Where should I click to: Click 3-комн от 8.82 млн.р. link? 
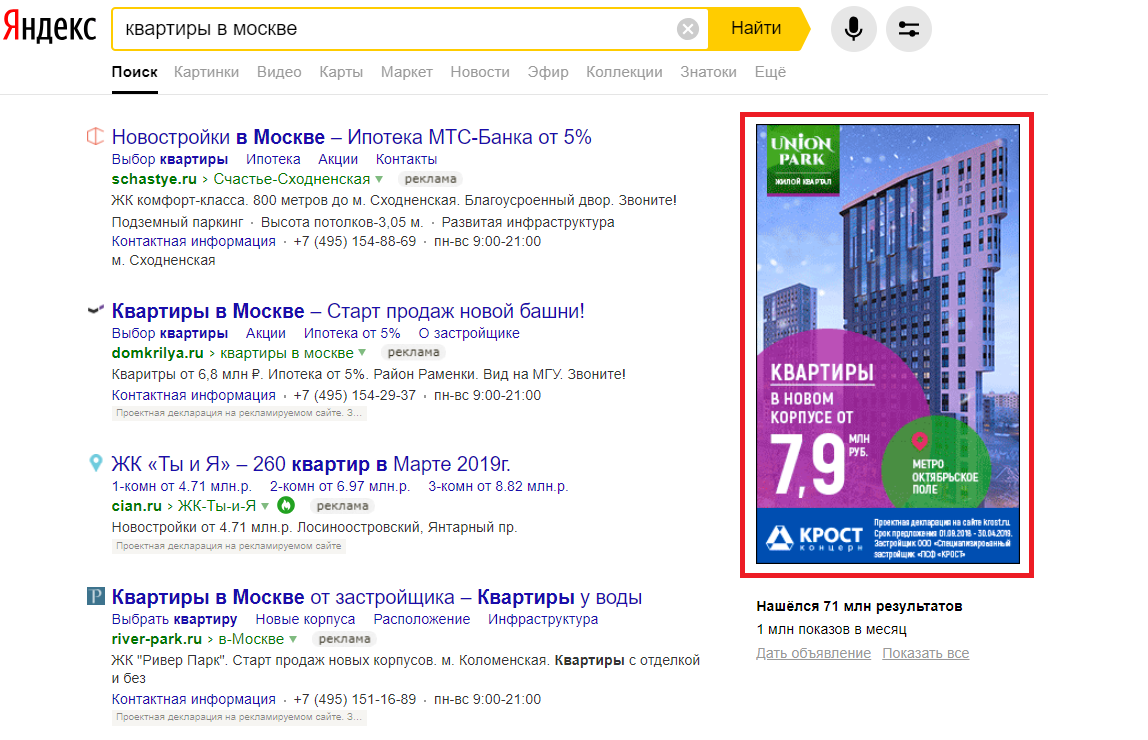tap(498, 486)
